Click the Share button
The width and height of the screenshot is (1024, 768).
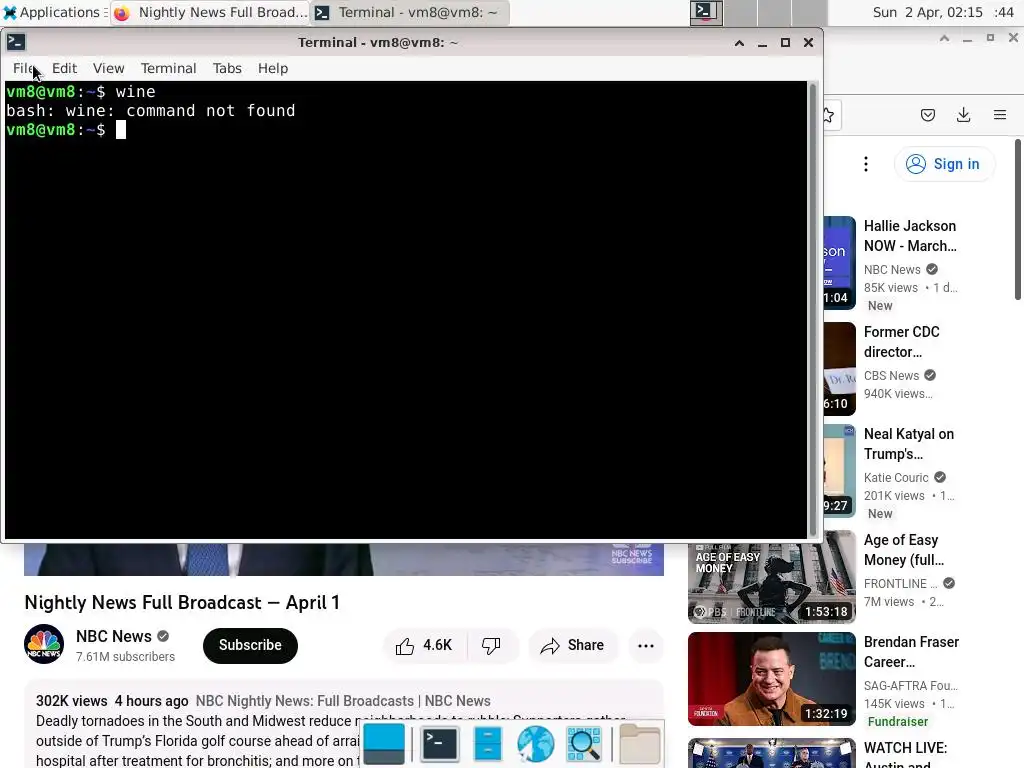point(573,645)
